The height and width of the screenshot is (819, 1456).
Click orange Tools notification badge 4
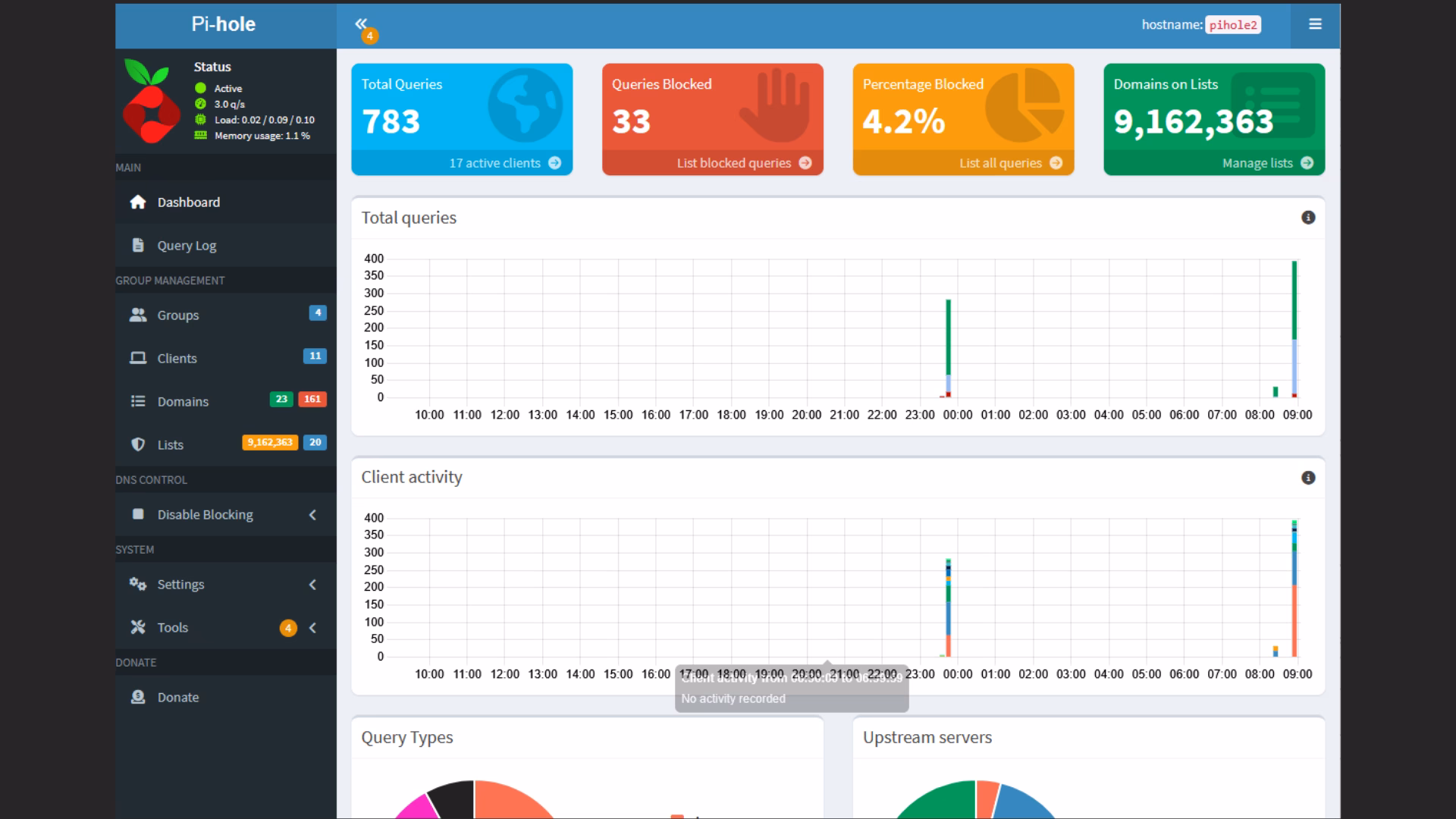pyautogui.click(x=288, y=628)
